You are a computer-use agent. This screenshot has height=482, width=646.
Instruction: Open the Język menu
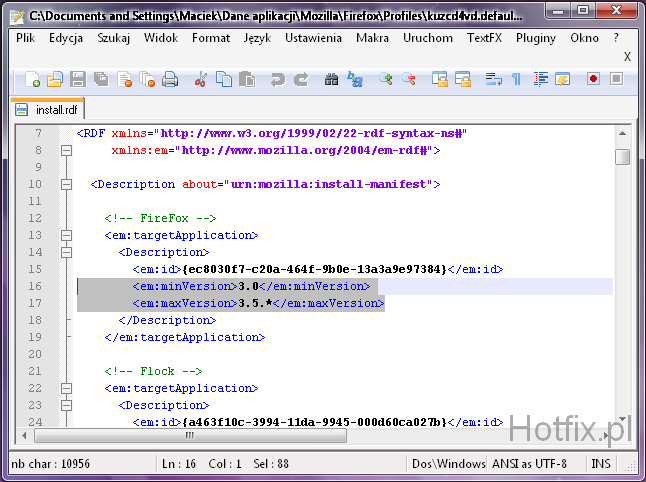257,38
